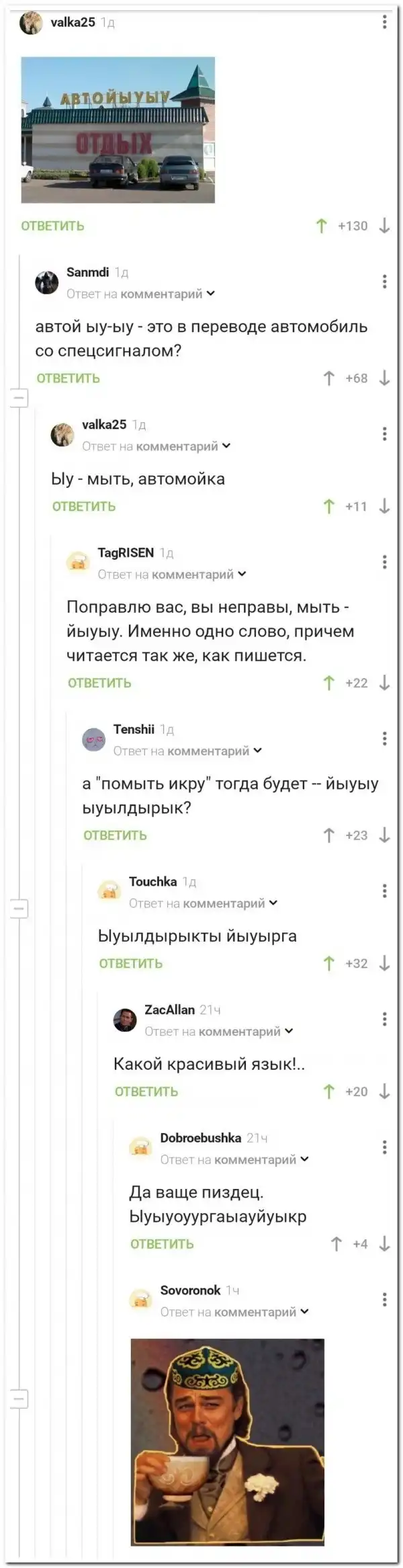The width and height of the screenshot is (403, 1568).
Task: Downvote Dobroebushka's comment rated +4
Action: click(x=384, y=1244)
